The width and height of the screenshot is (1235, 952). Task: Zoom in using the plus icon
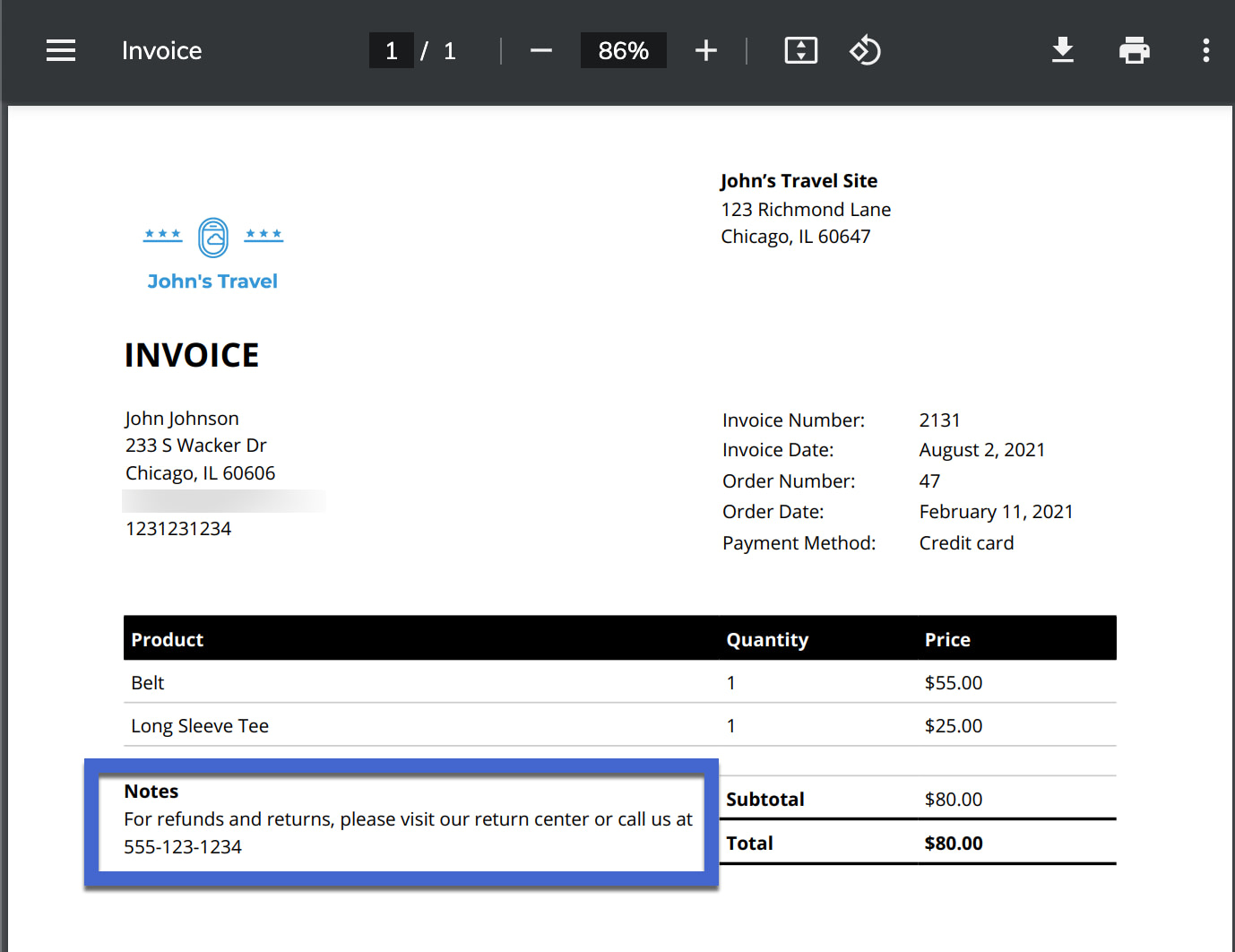706,50
